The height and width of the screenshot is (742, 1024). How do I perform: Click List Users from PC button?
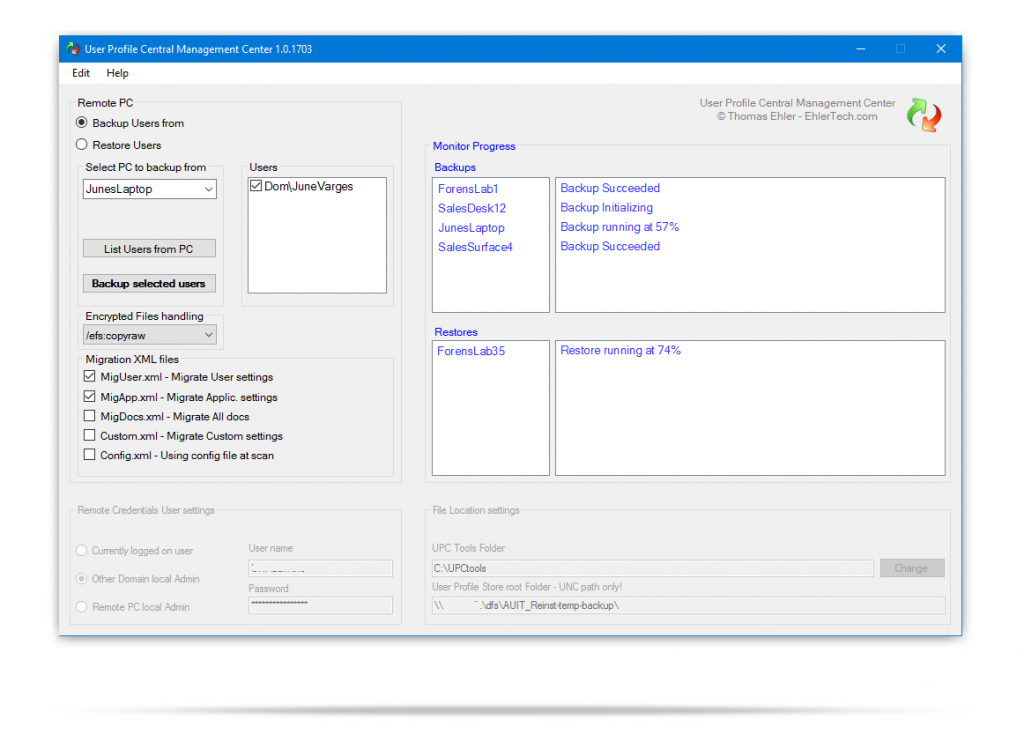[149, 249]
